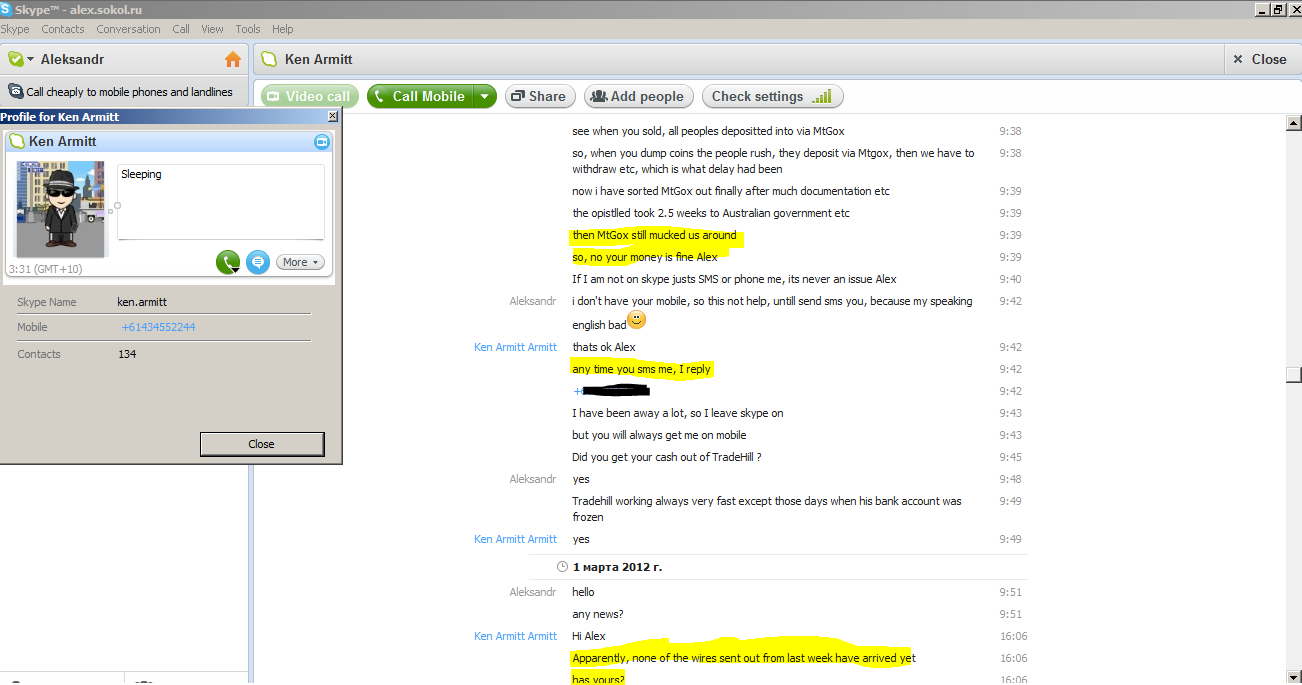Open the Call menu

coord(181,29)
